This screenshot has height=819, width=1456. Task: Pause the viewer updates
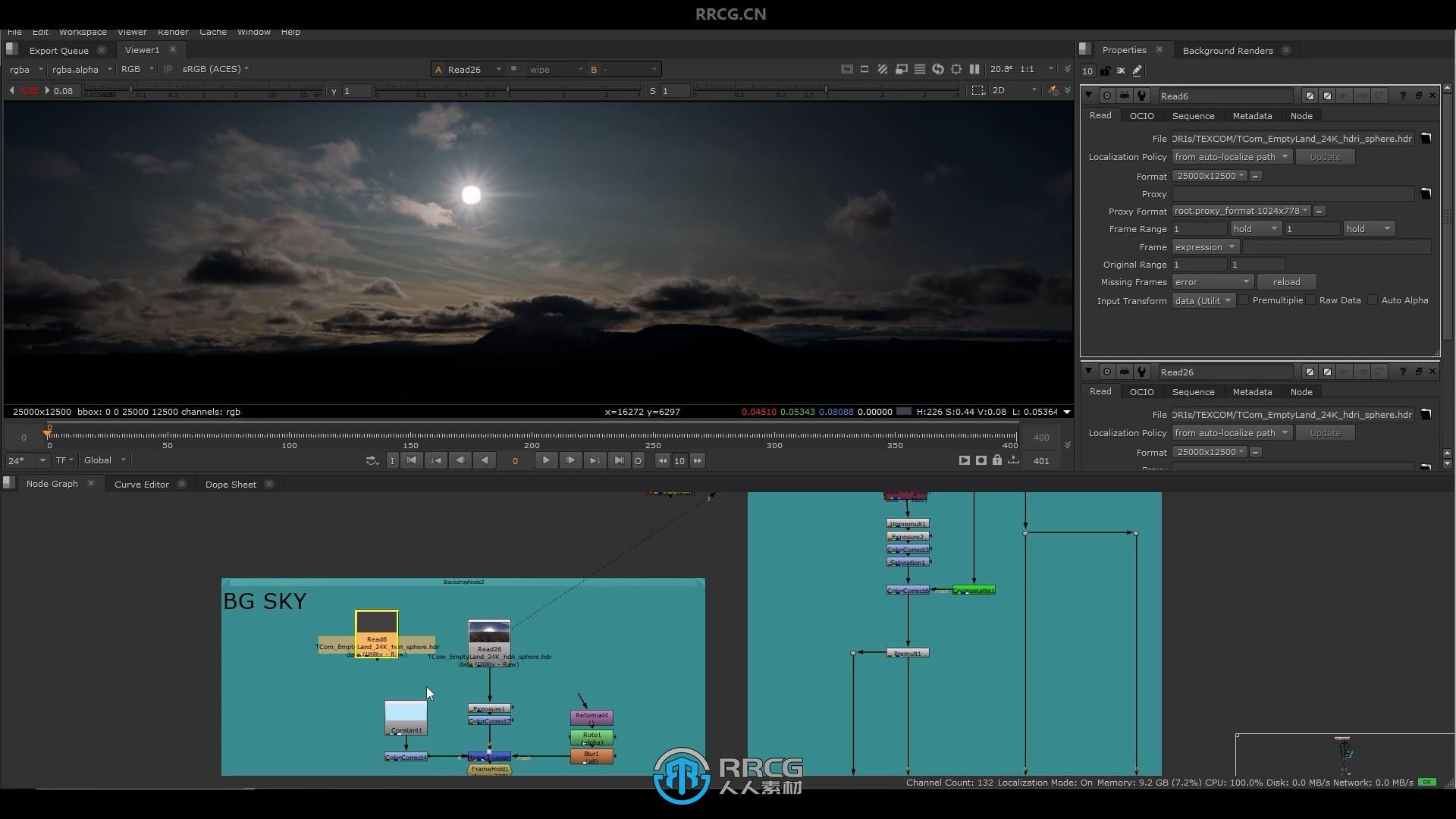click(x=974, y=69)
